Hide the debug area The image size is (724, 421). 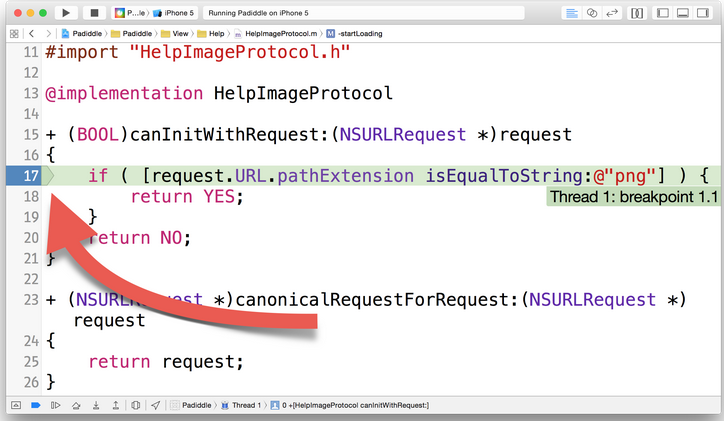coord(16,405)
